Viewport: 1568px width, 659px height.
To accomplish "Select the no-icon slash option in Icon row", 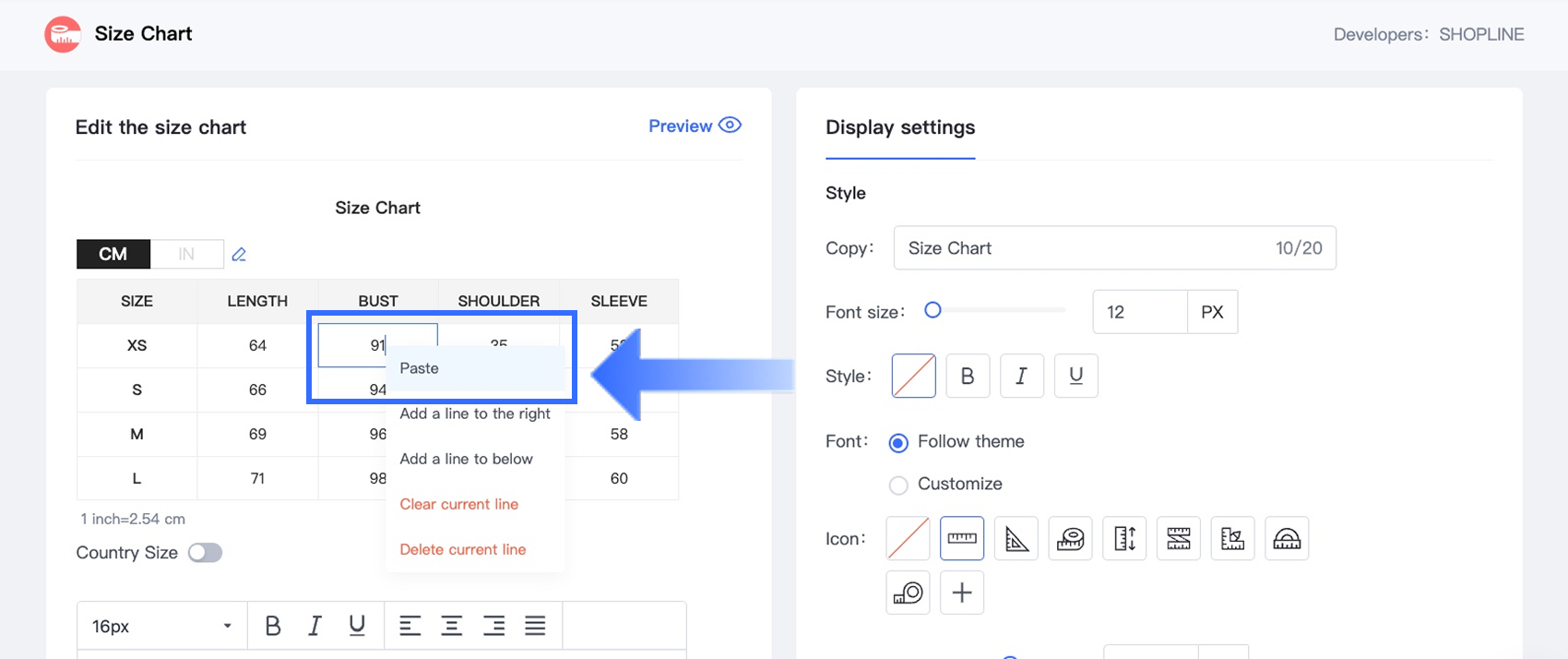I will 908,538.
